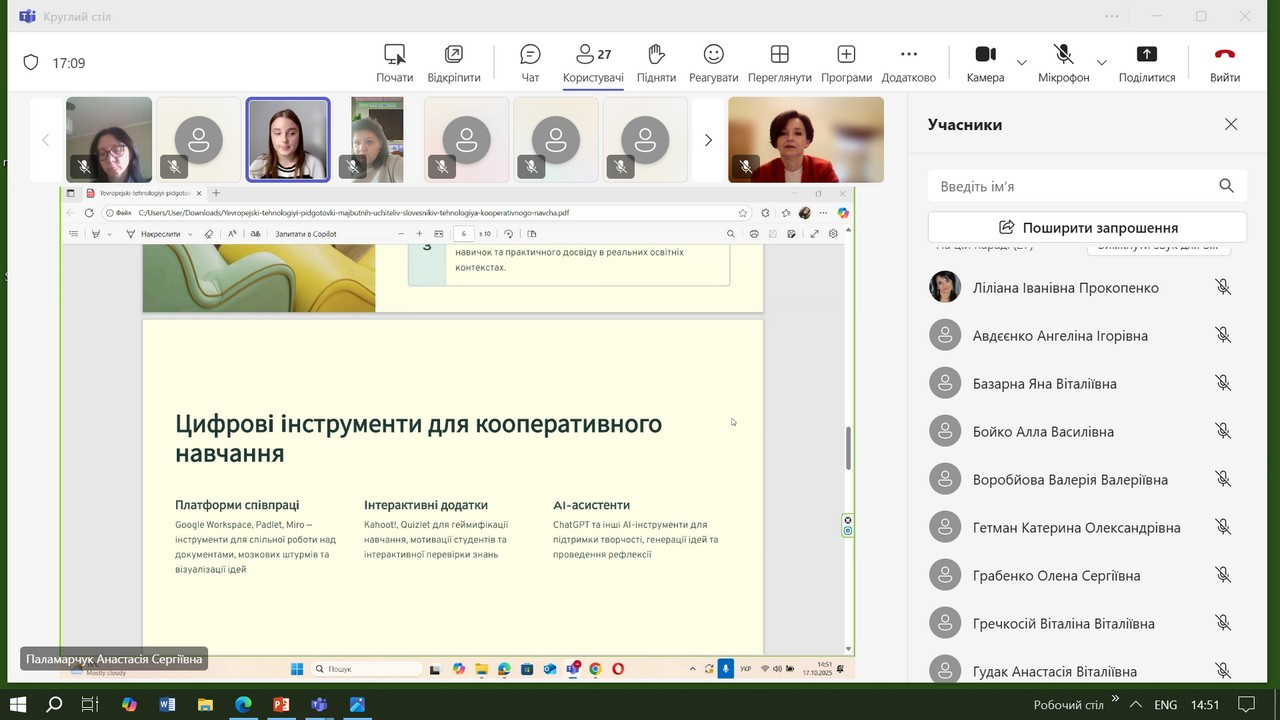The image size is (1280, 720).
Task: Toggle mic for Авдєєнко Ангеліна Ігорівна
Action: 1222,336
